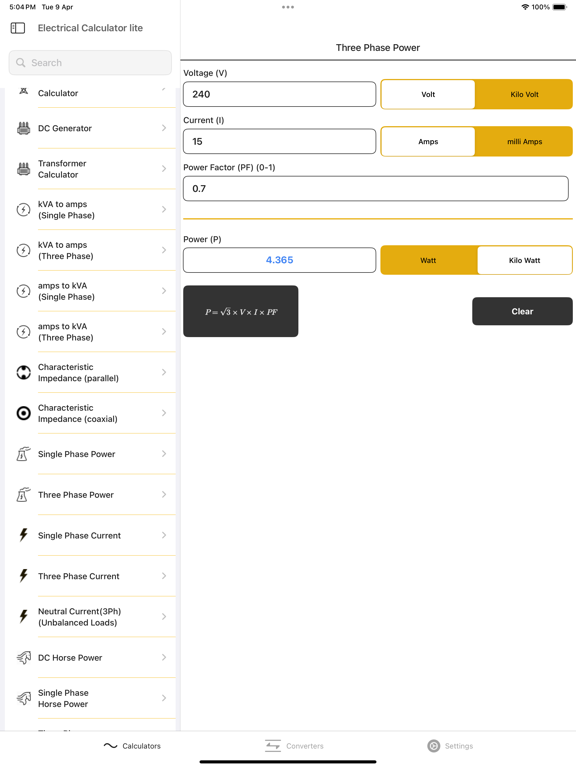Image resolution: width=576 pixels, height=768 pixels.
Task: Click Single Phase Horse Power icon
Action: (x=24, y=698)
